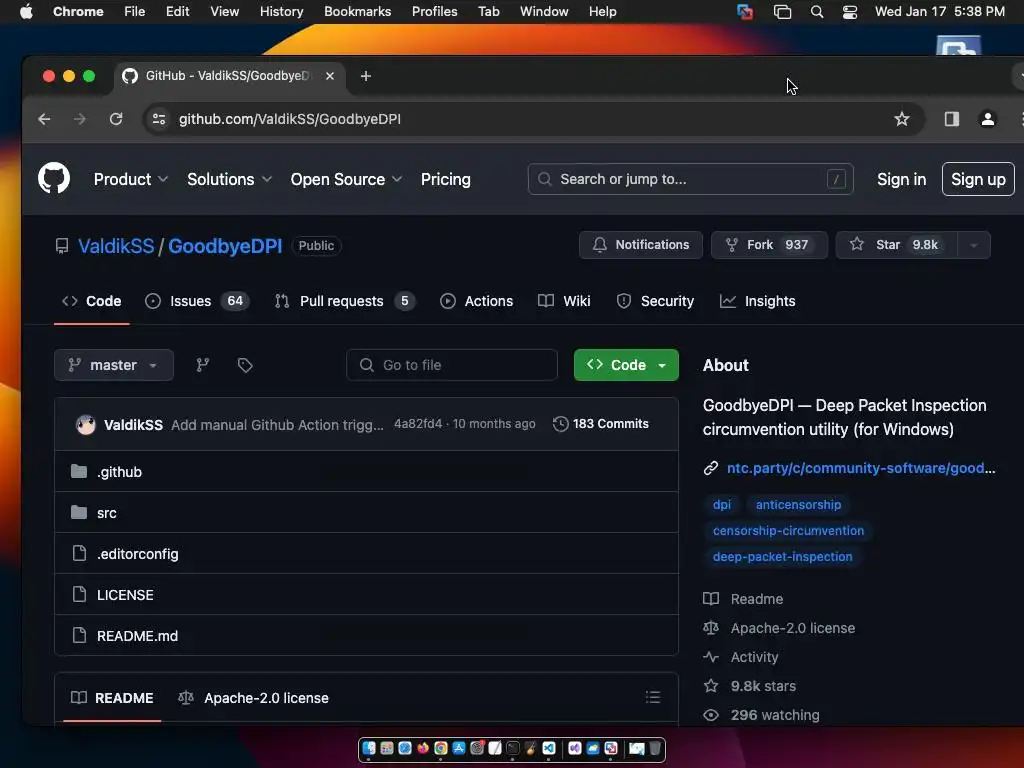Star the GoodbyeDPI repository
The image size is (1024, 768).
click(897, 245)
